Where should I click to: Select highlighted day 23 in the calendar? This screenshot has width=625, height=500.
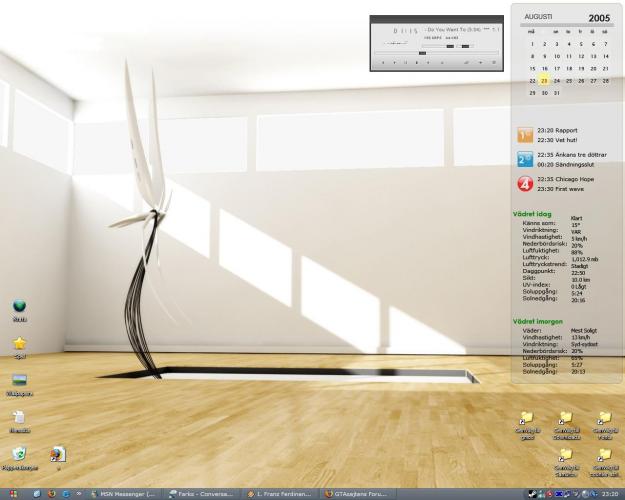544,80
